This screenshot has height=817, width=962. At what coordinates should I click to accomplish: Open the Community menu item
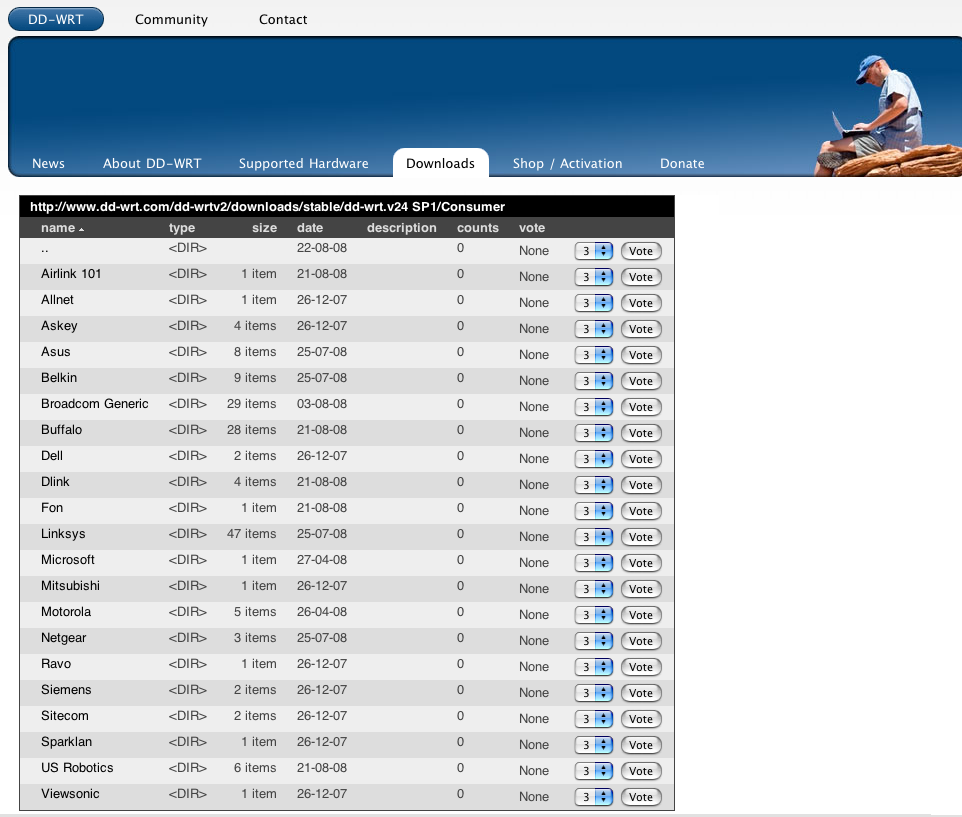point(171,20)
